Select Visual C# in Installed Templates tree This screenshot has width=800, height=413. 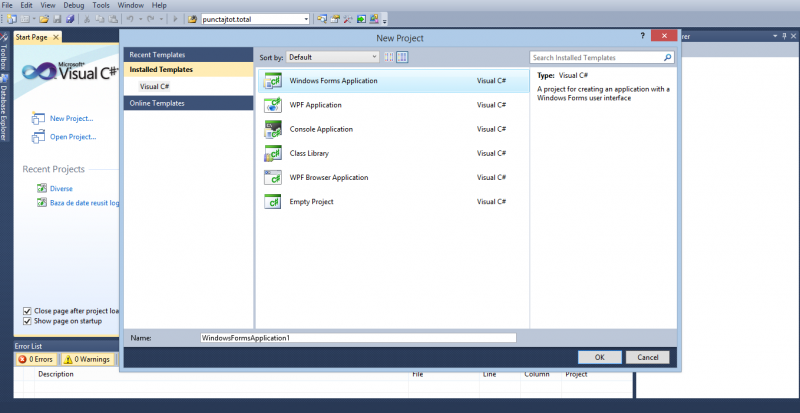155,86
